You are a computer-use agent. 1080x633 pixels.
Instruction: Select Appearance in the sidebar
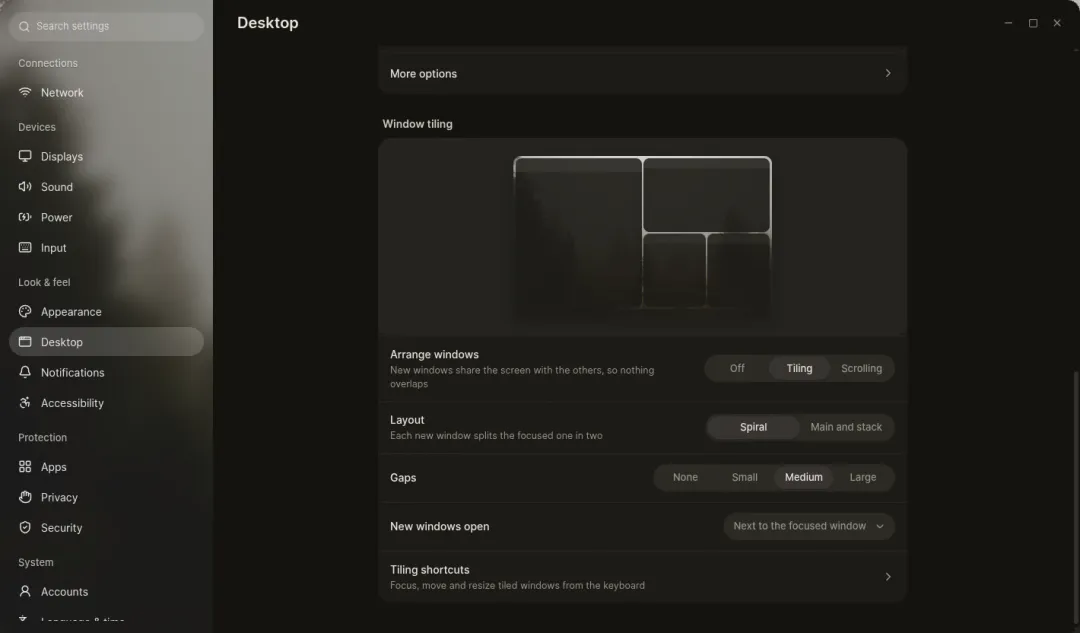tap(106, 311)
